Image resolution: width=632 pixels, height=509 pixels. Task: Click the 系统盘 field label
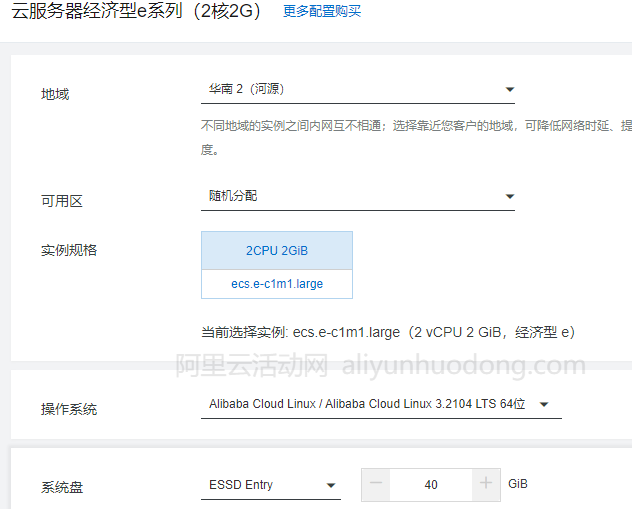coord(62,488)
